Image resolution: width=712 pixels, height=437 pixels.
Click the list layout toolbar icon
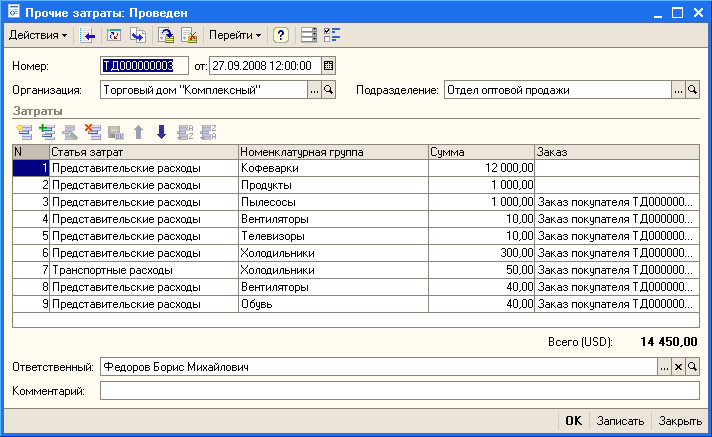[x=309, y=35]
